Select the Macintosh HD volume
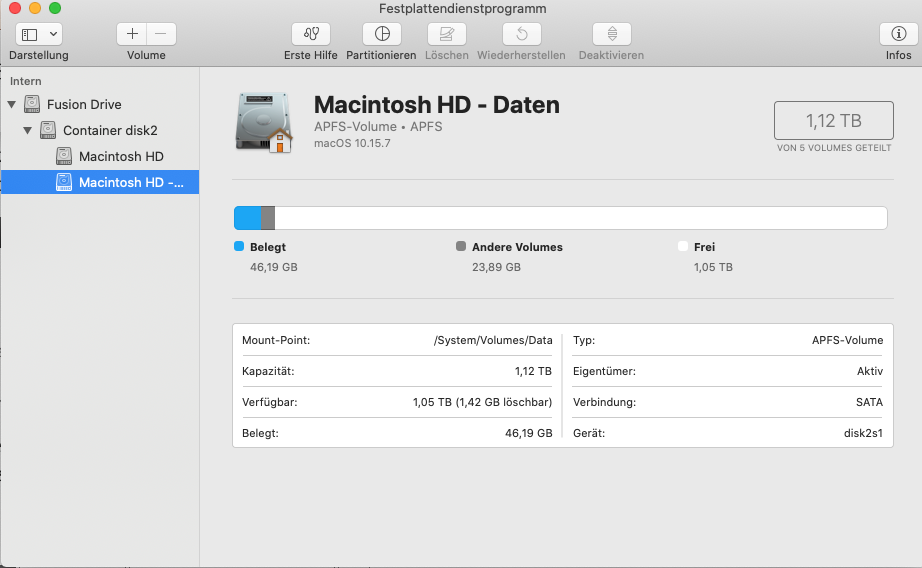This screenshot has width=922, height=568. click(x=121, y=156)
